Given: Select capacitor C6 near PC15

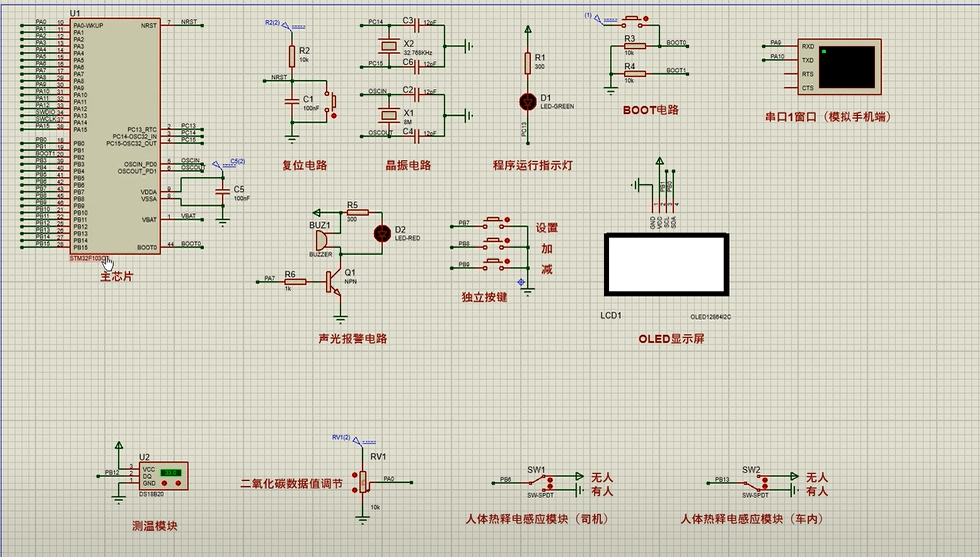Looking at the screenshot, I should pyautogui.click(x=418, y=65).
